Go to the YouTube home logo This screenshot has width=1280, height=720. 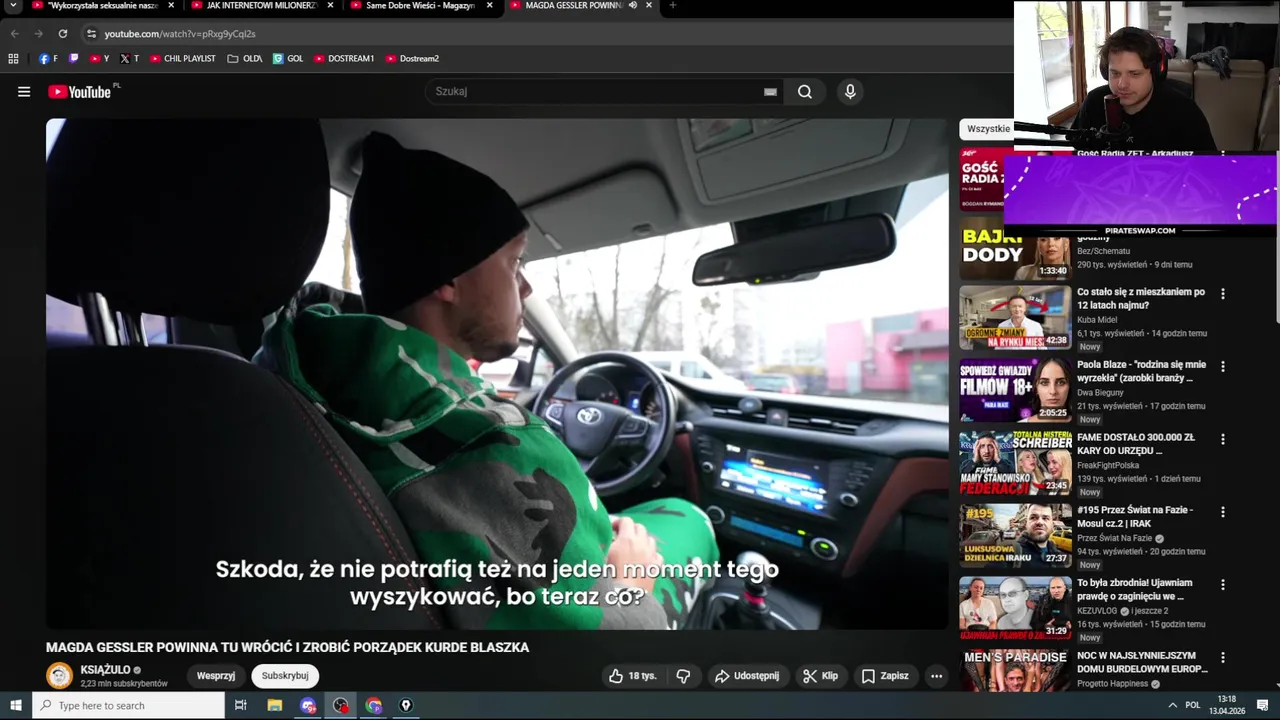80,92
